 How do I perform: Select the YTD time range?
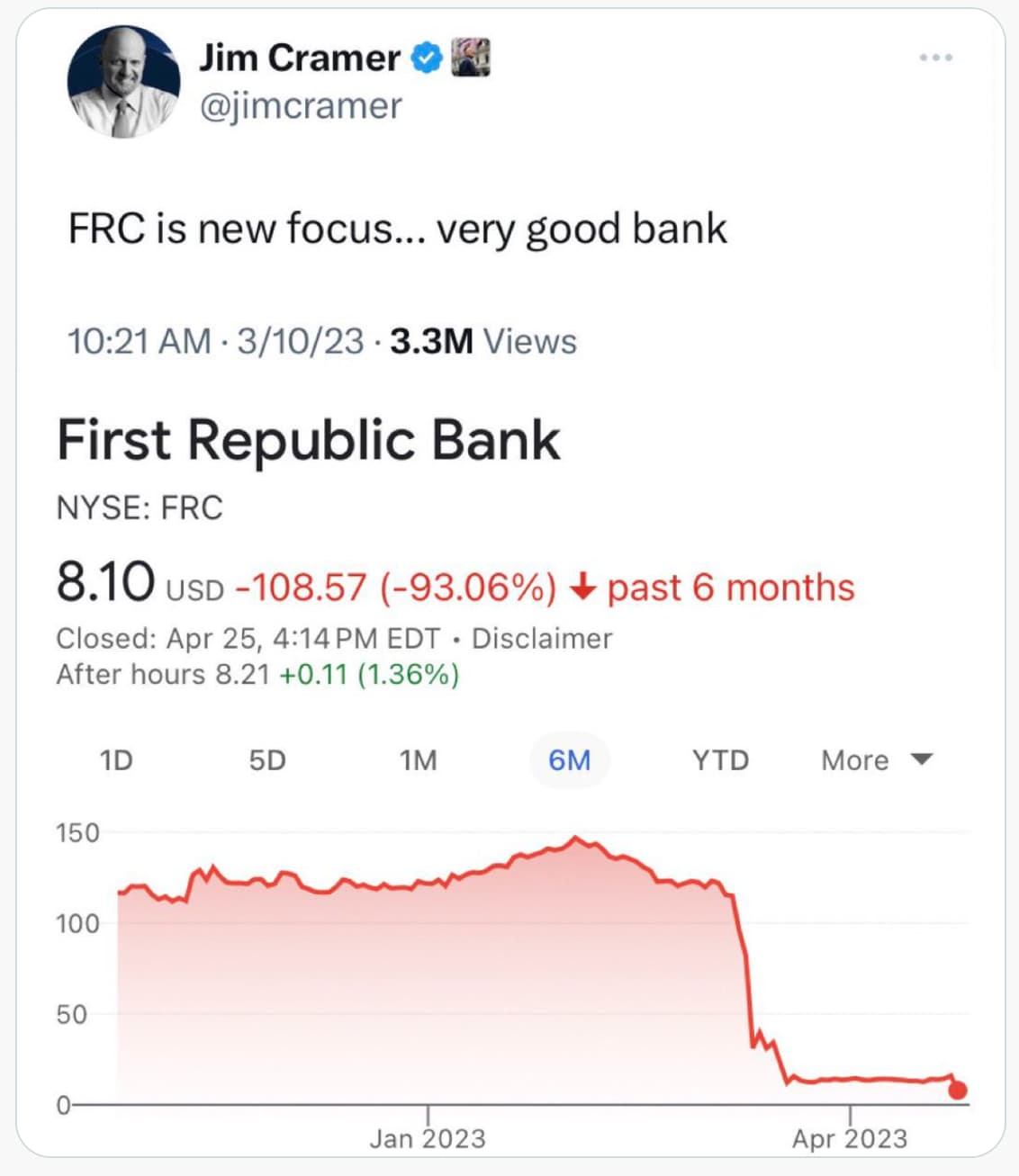point(720,760)
